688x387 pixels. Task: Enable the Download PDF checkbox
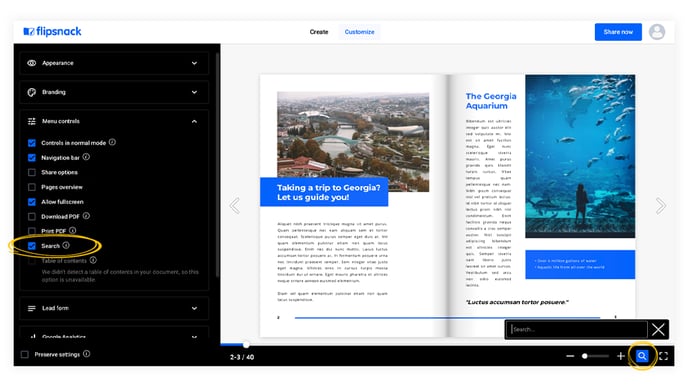coord(32,217)
